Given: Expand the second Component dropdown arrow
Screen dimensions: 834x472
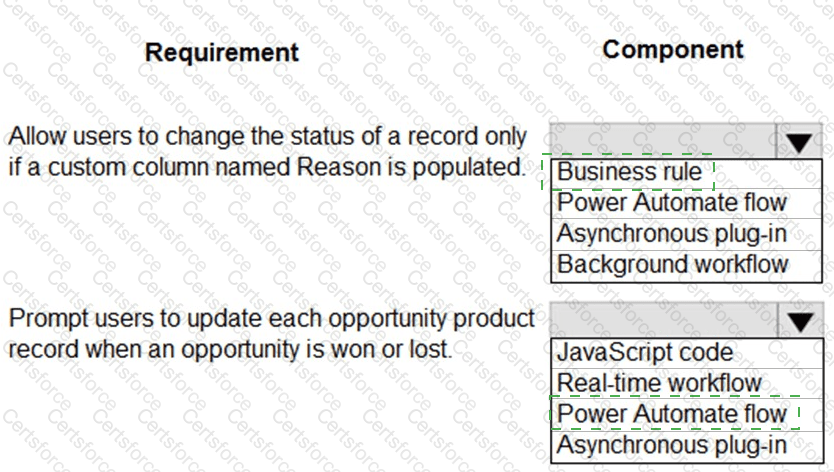Looking at the screenshot, I should 798,322.
